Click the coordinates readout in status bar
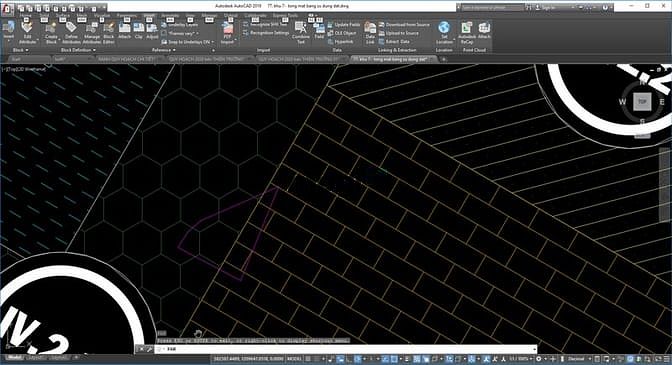Viewport: 672px width, 365px height. [x=248, y=359]
